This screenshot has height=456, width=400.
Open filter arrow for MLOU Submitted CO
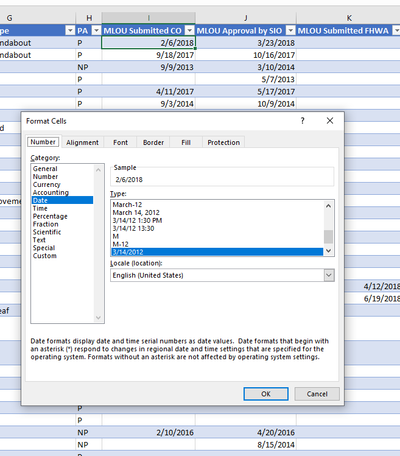pos(189,31)
